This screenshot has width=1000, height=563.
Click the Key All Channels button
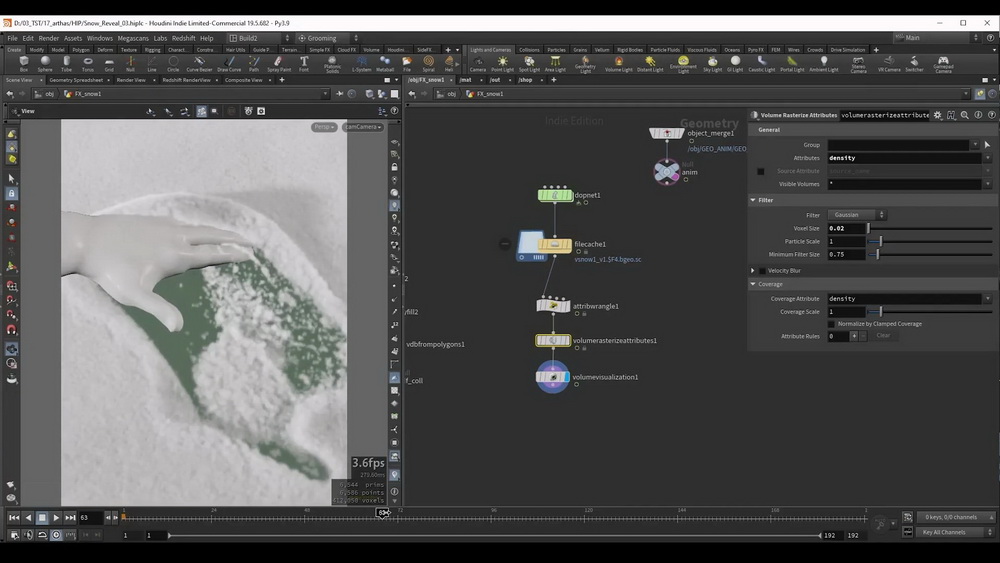955,532
